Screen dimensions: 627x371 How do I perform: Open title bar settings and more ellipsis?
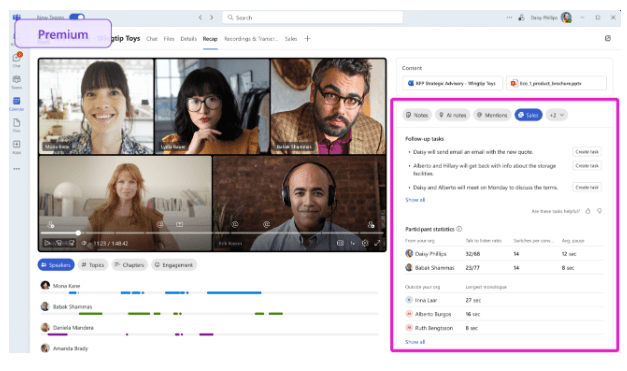509,18
